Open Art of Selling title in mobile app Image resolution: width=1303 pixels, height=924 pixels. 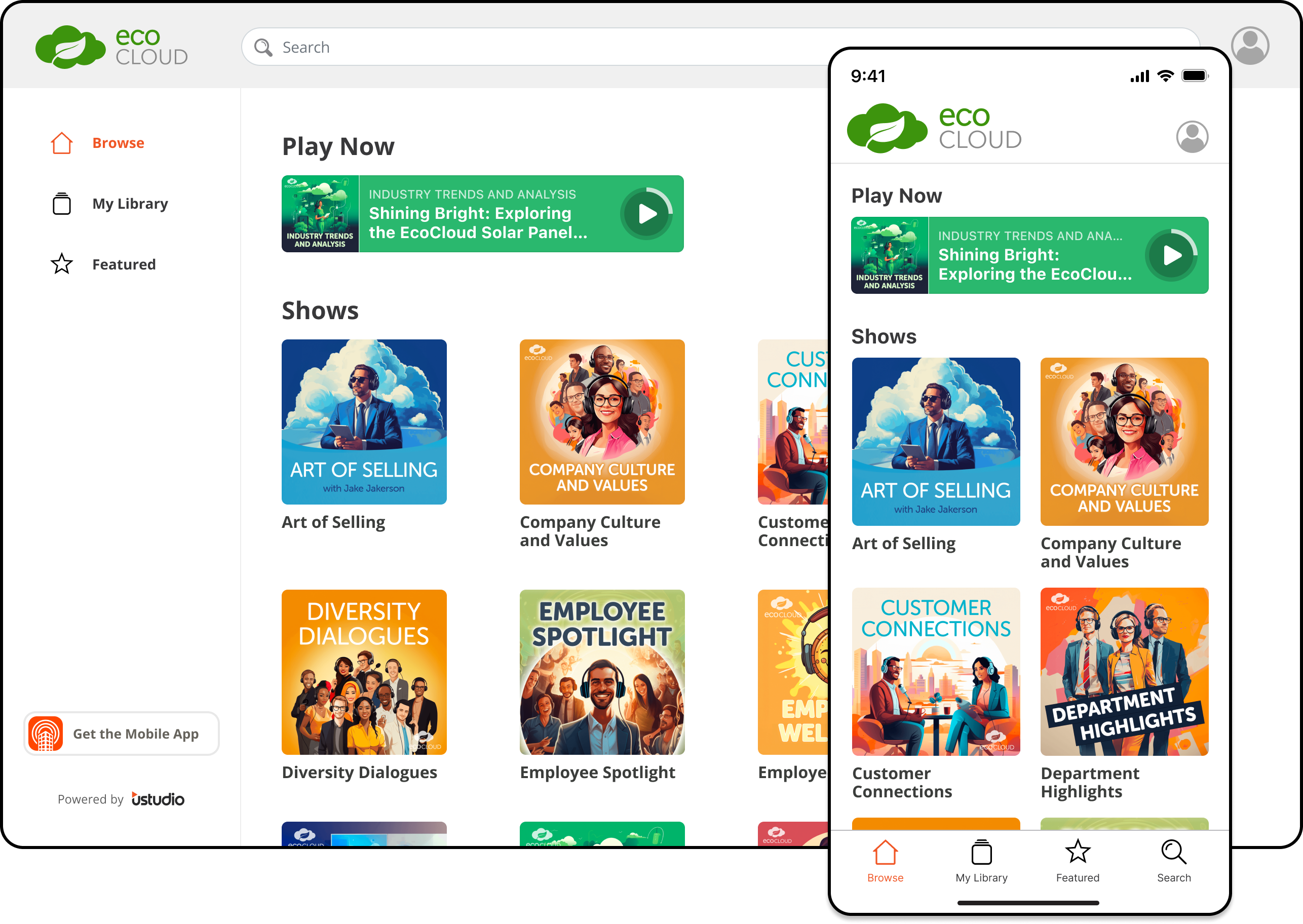click(904, 544)
